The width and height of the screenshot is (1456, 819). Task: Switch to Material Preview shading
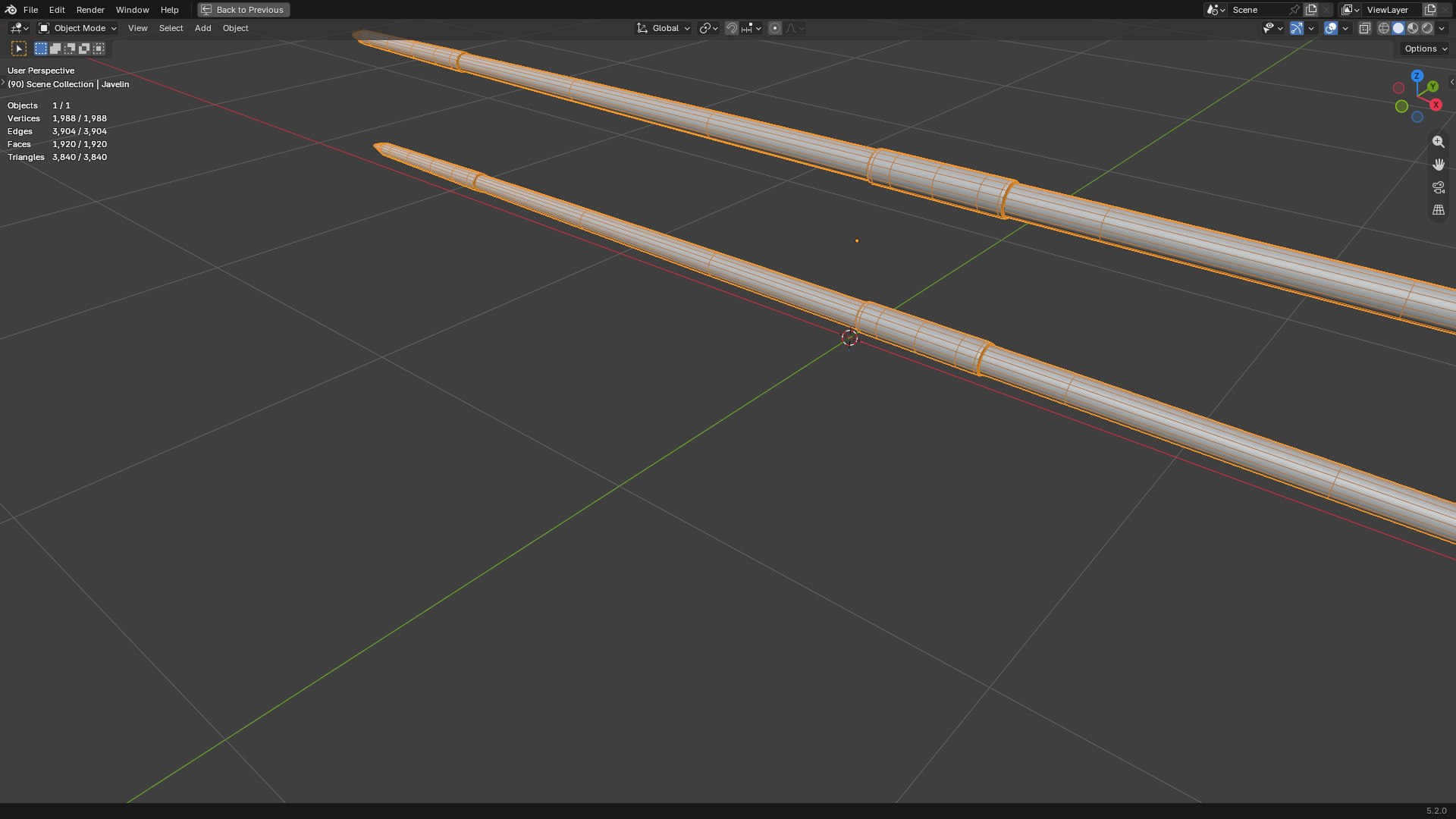(1413, 28)
